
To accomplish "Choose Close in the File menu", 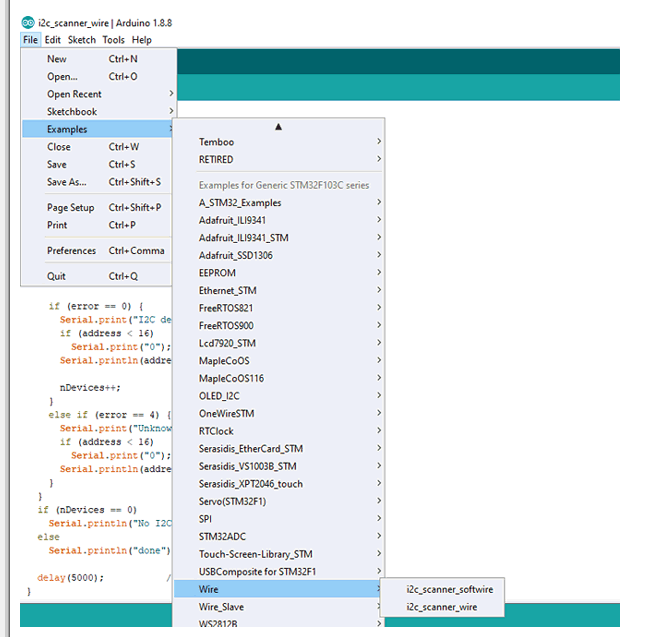I will 97,147.
